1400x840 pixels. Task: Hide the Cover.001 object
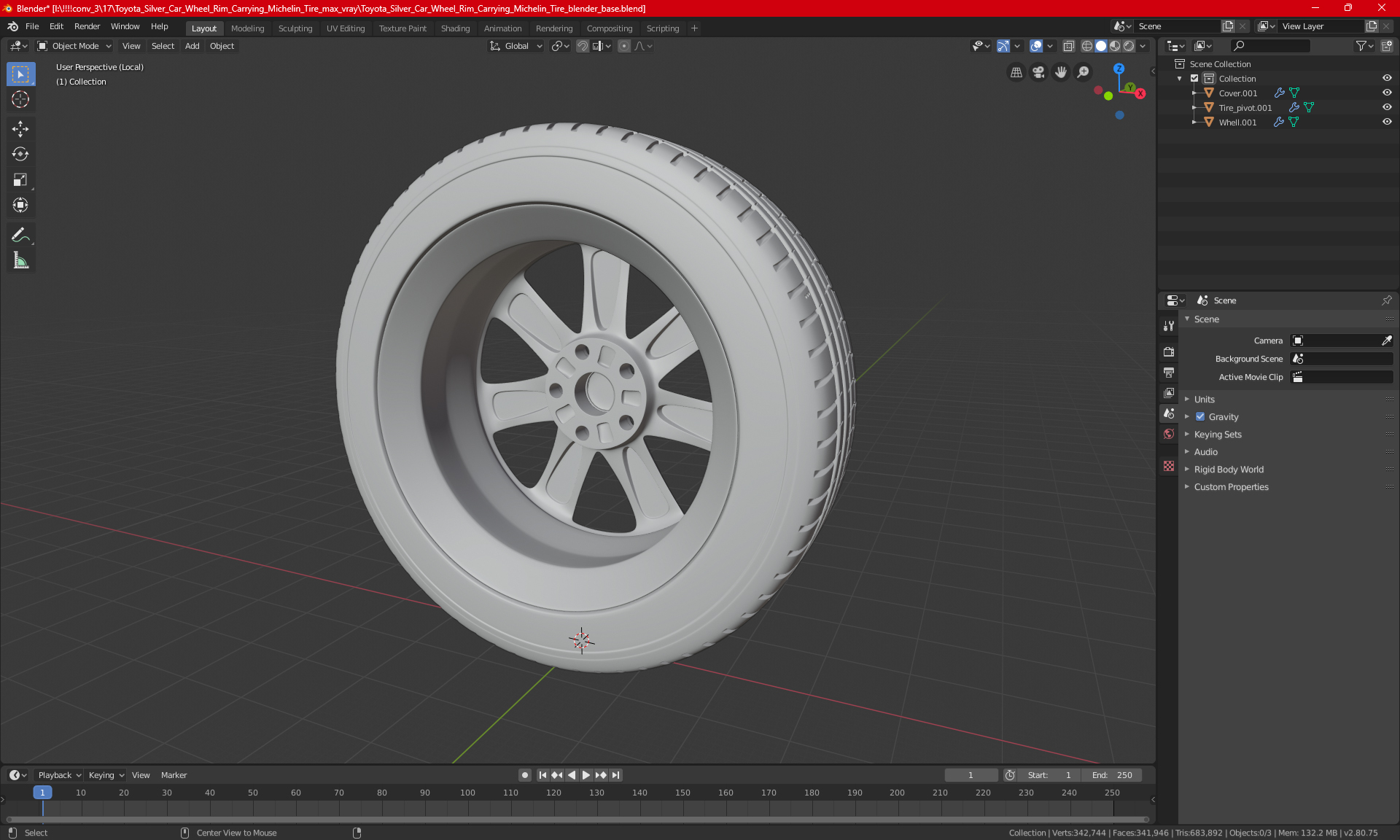[x=1387, y=93]
